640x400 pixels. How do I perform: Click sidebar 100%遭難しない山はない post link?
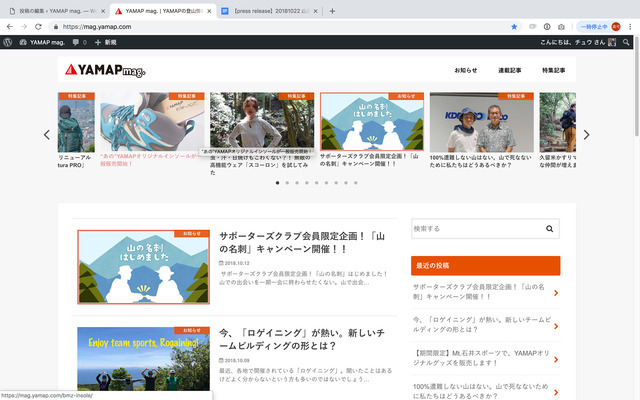(x=480, y=391)
